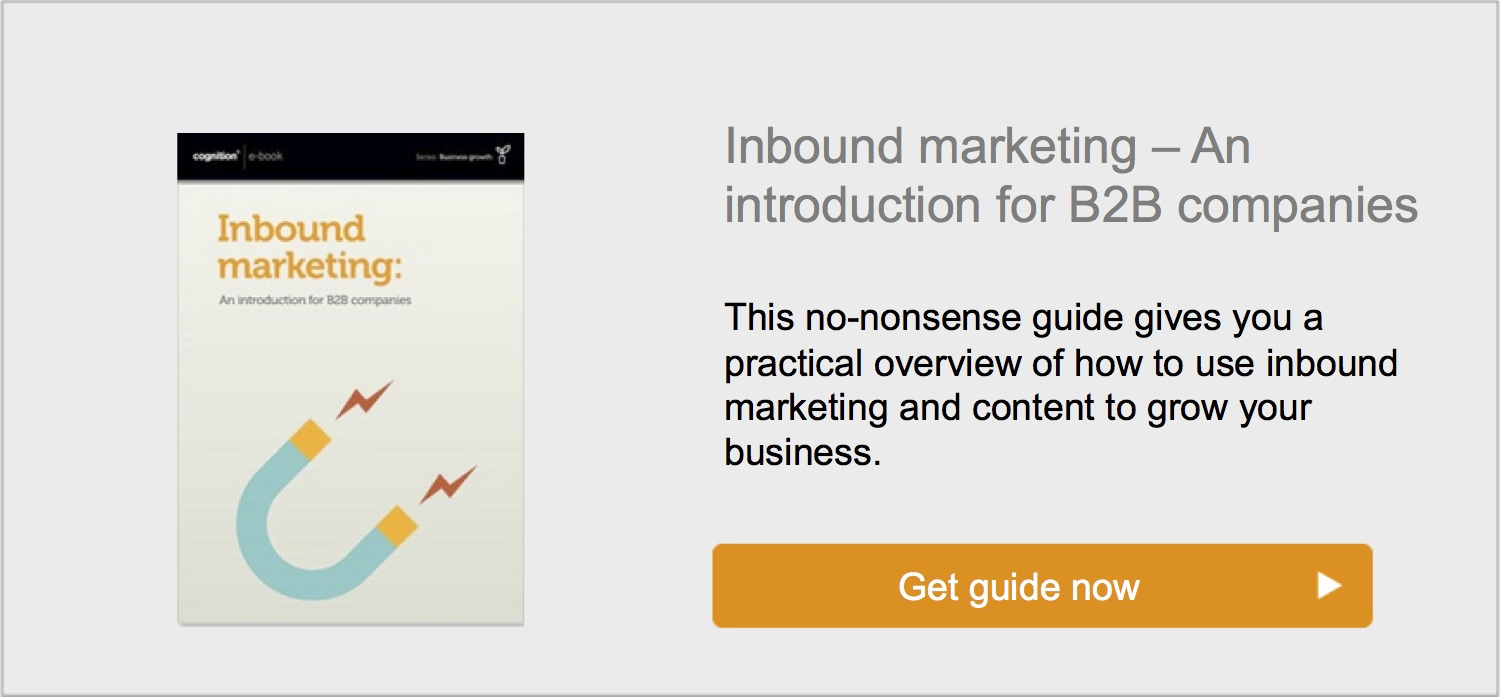Click the upper lightning bolt by the magnet
Viewport: 1500px width, 697px height.
click(363, 399)
